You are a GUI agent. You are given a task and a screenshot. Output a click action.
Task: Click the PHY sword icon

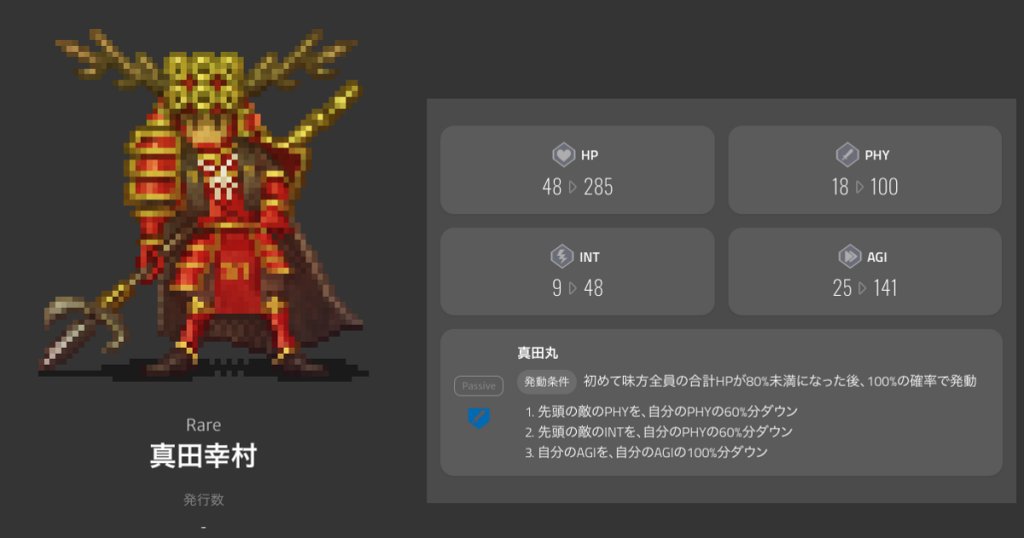tap(847, 155)
